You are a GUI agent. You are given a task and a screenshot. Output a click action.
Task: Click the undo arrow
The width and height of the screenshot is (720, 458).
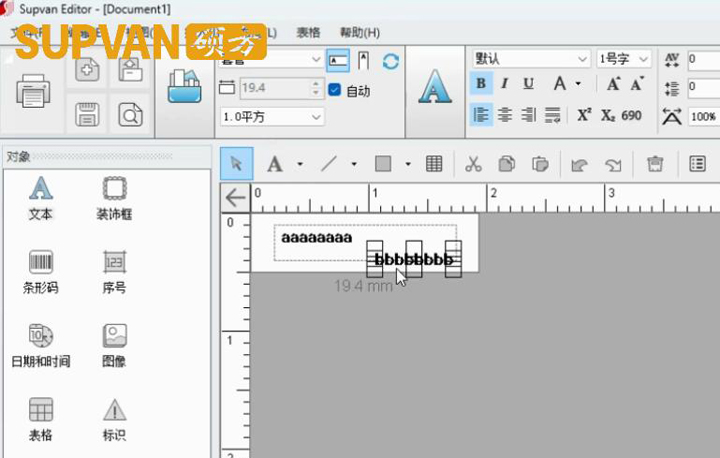point(579,164)
